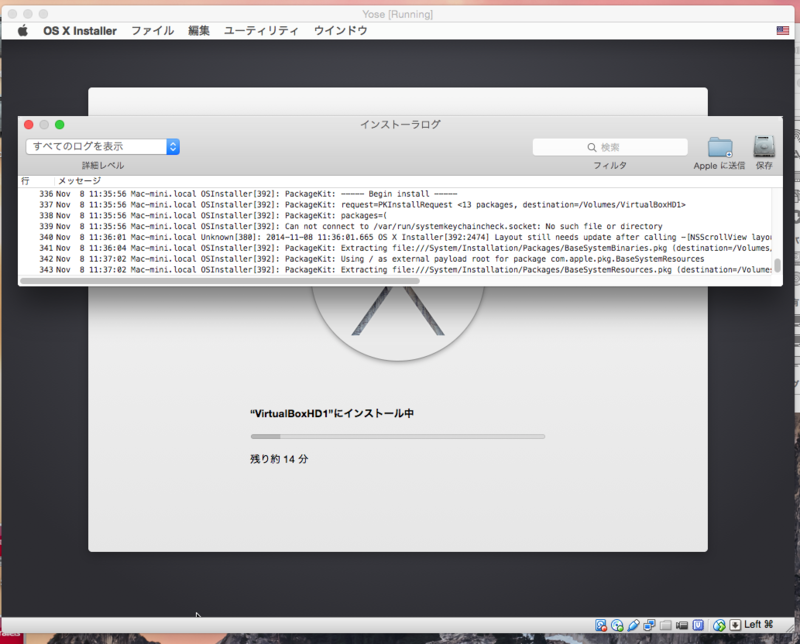Open the すべてのログを表示 detail level dropdown
The image size is (800, 644).
[103, 146]
